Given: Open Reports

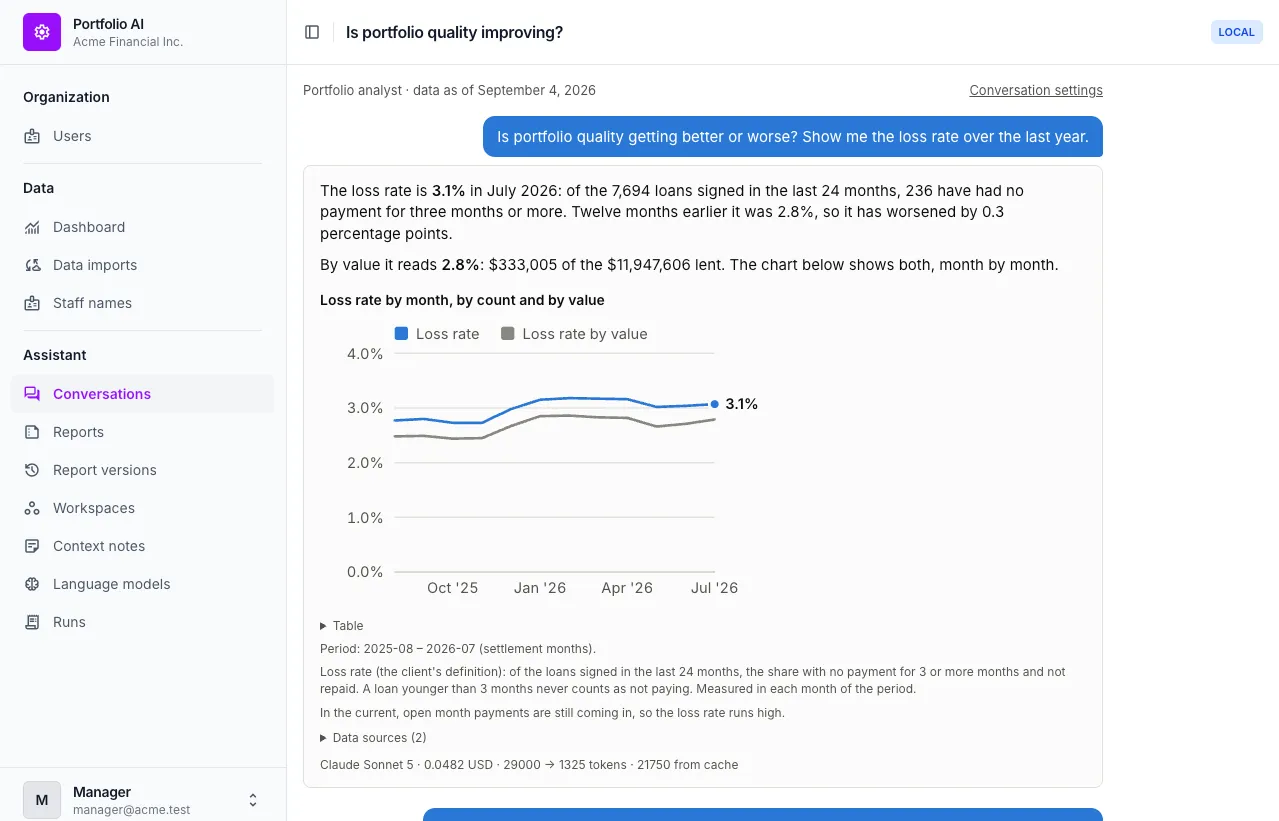Looking at the screenshot, I should pos(142,432).
